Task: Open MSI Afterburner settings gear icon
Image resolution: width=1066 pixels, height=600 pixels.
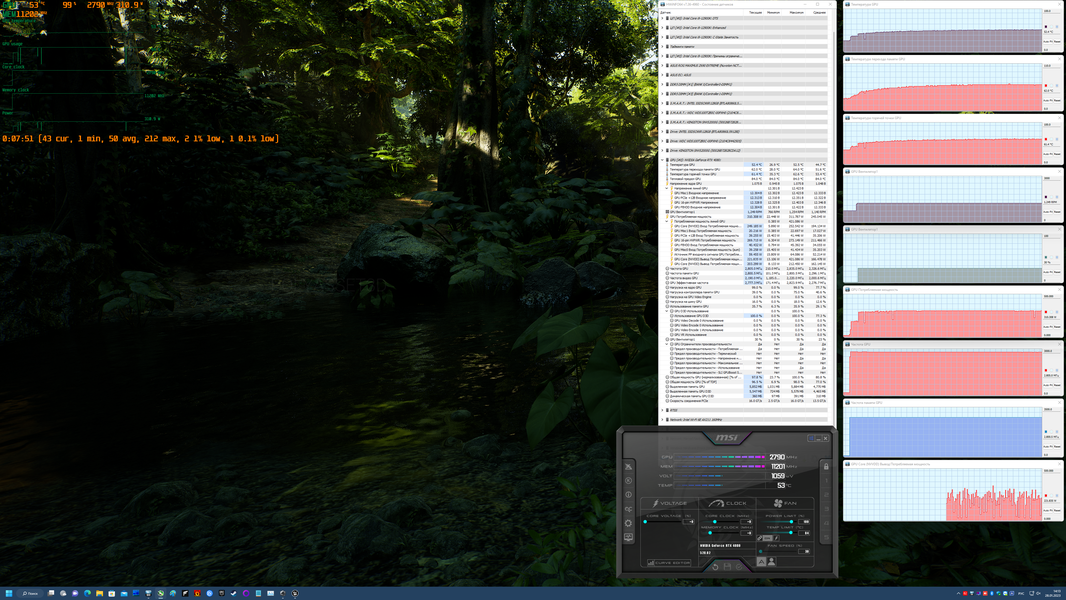Action: (x=628, y=523)
